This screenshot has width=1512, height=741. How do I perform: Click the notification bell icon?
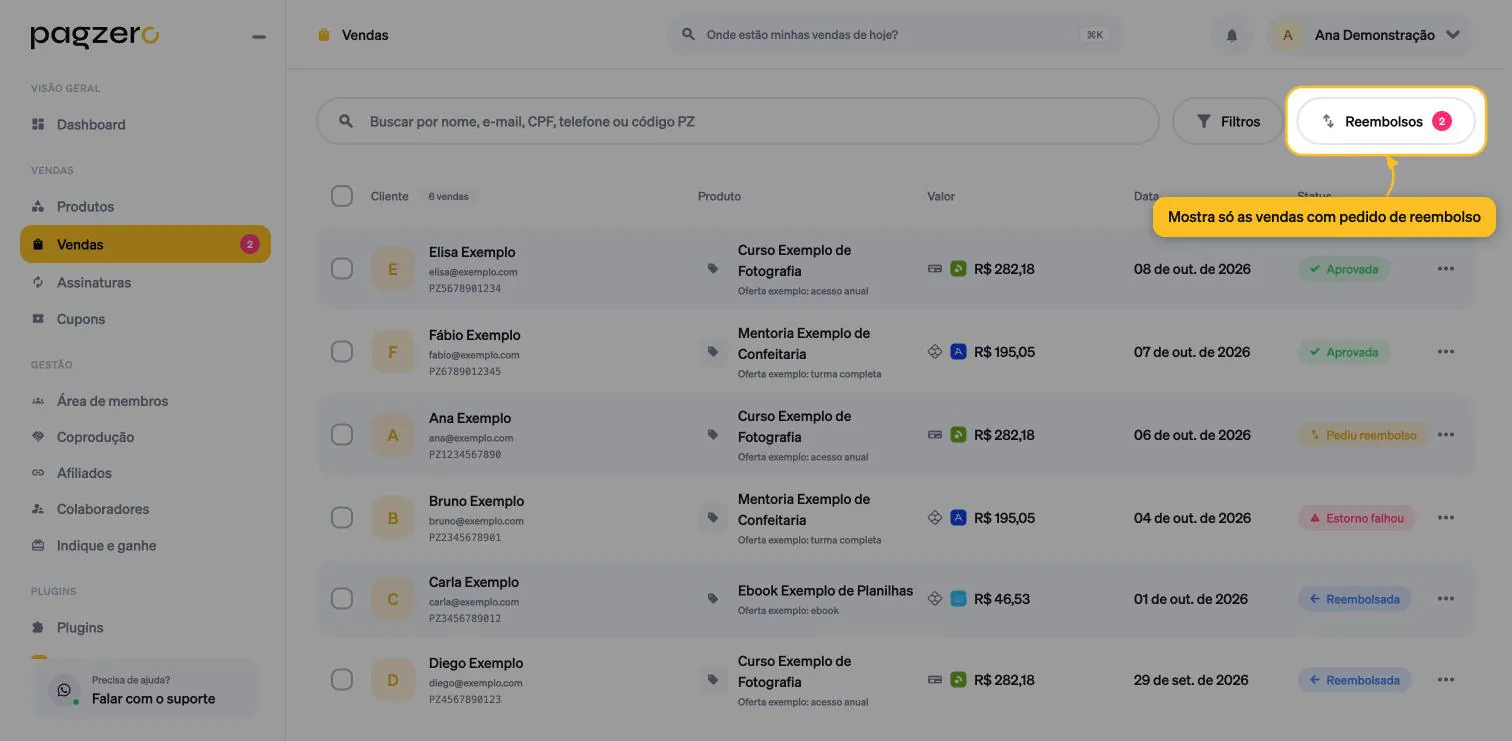click(x=1232, y=35)
